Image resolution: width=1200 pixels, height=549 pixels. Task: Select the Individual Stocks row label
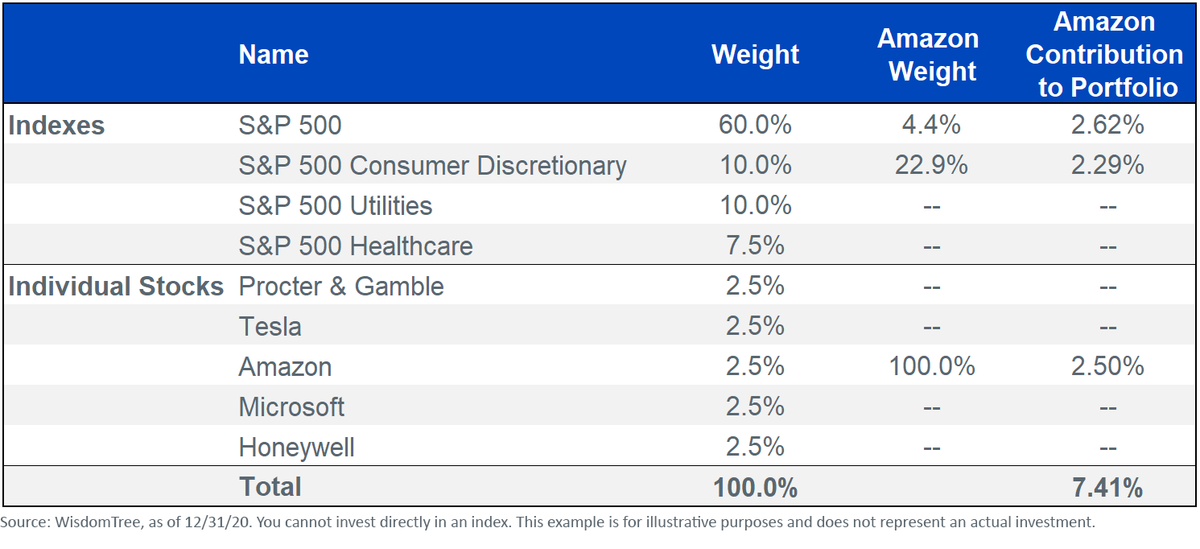click(116, 286)
